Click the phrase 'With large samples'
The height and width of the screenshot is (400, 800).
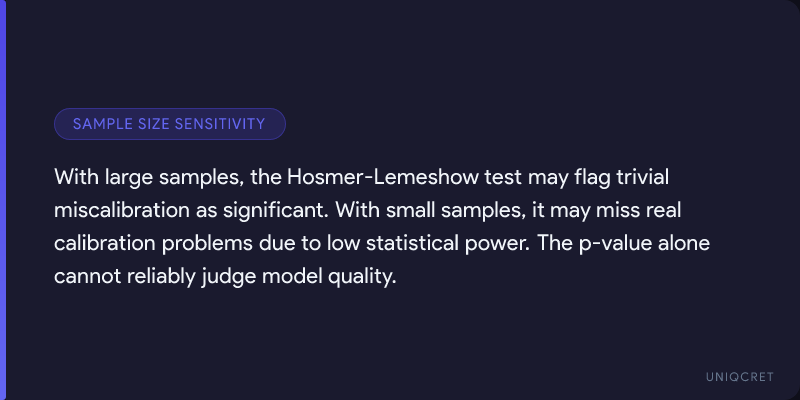pyautogui.click(x=128, y=178)
